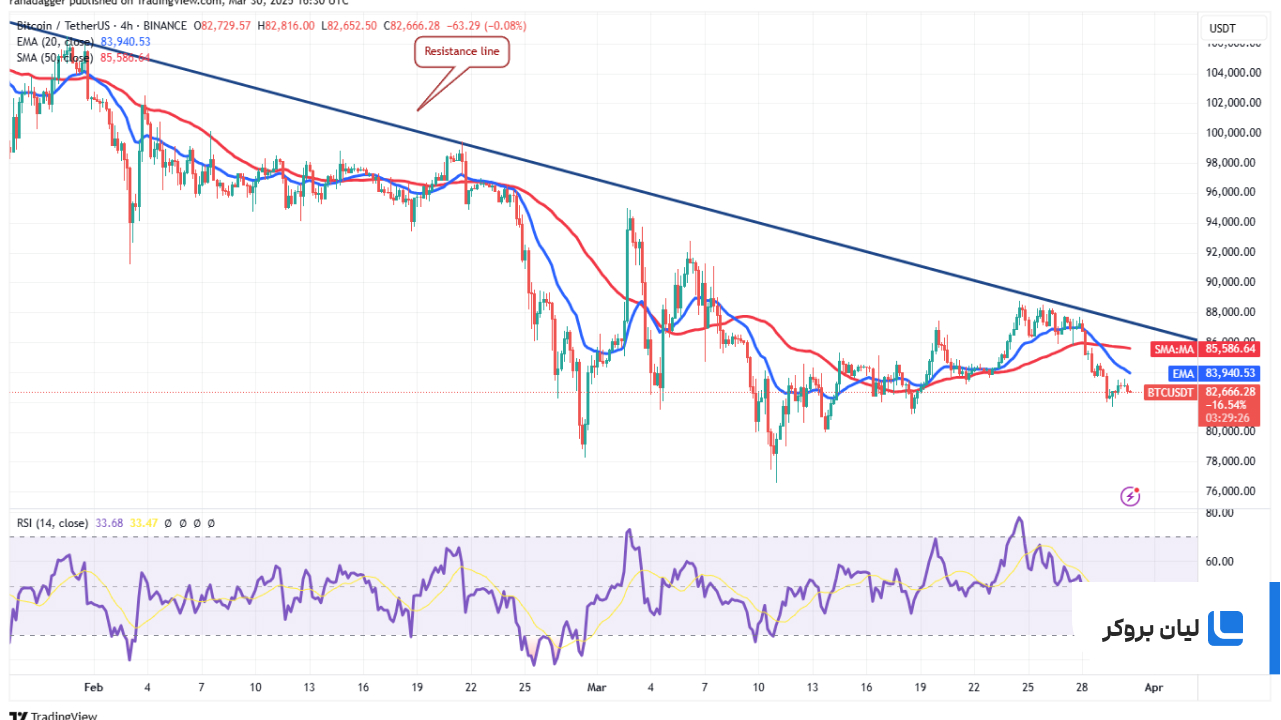Image resolution: width=1281 pixels, height=720 pixels.
Task: Click the 60.00 RSI axis level
Action: pos(1221,562)
